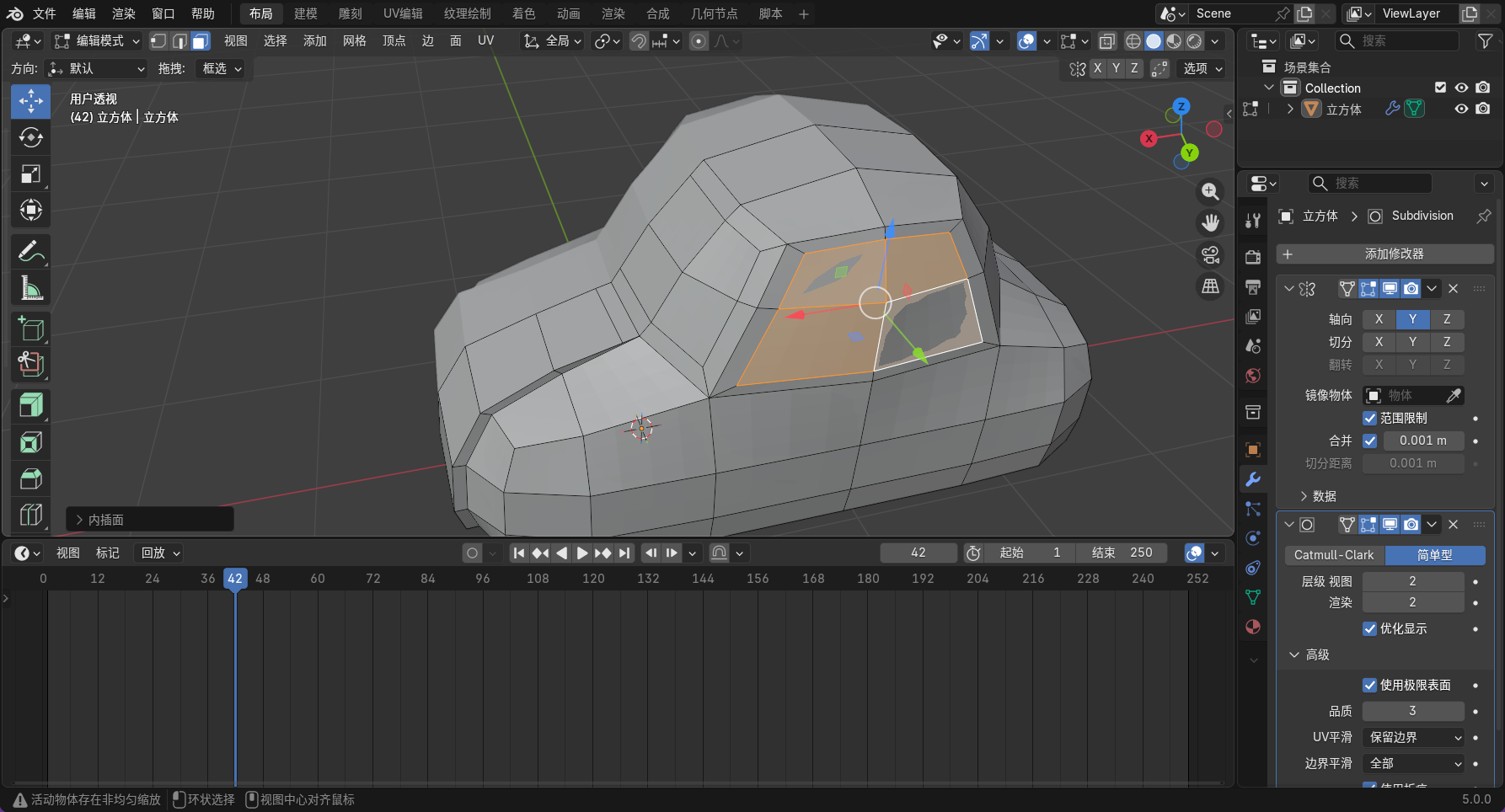Disable the 优化显示 checkbox

tap(1369, 628)
